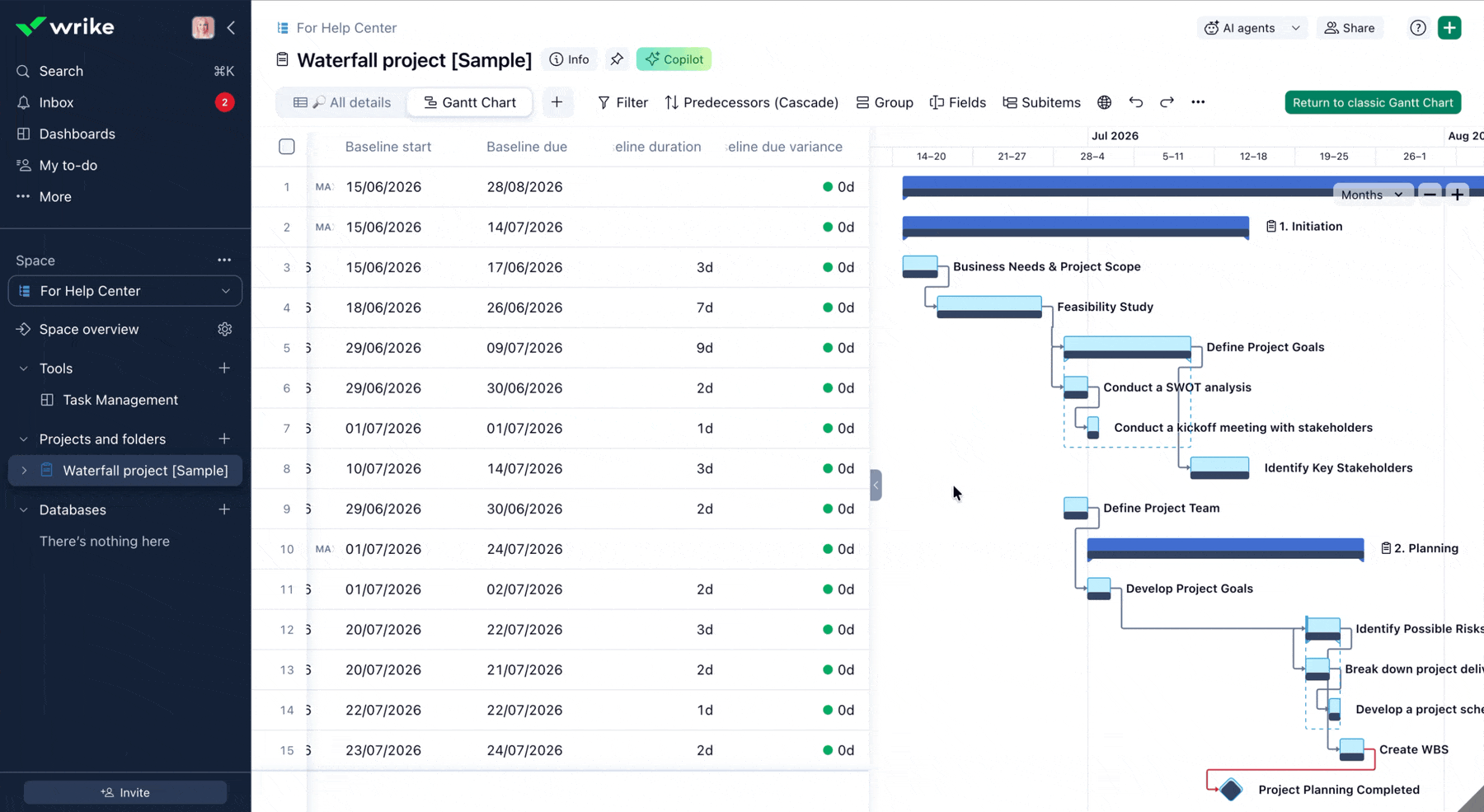
Task: Click the undo arrow in toolbar
Action: [x=1136, y=102]
